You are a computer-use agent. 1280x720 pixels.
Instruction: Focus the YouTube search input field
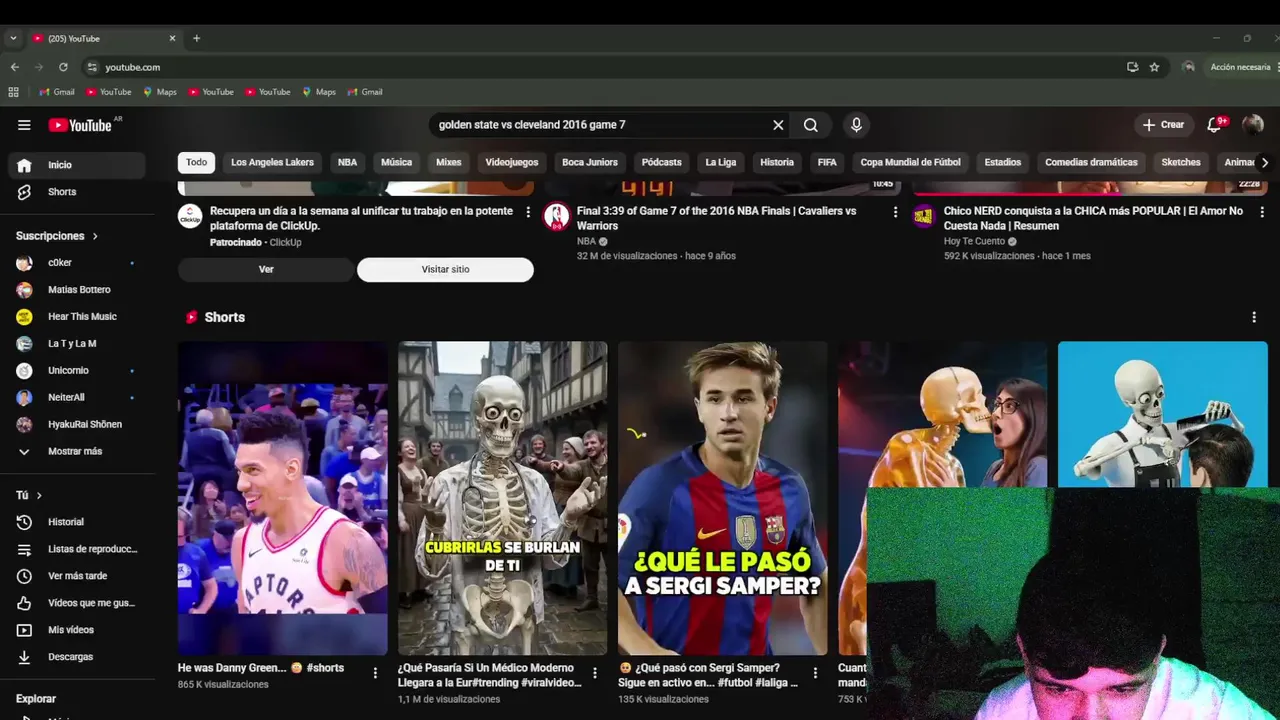[x=600, y=125]
